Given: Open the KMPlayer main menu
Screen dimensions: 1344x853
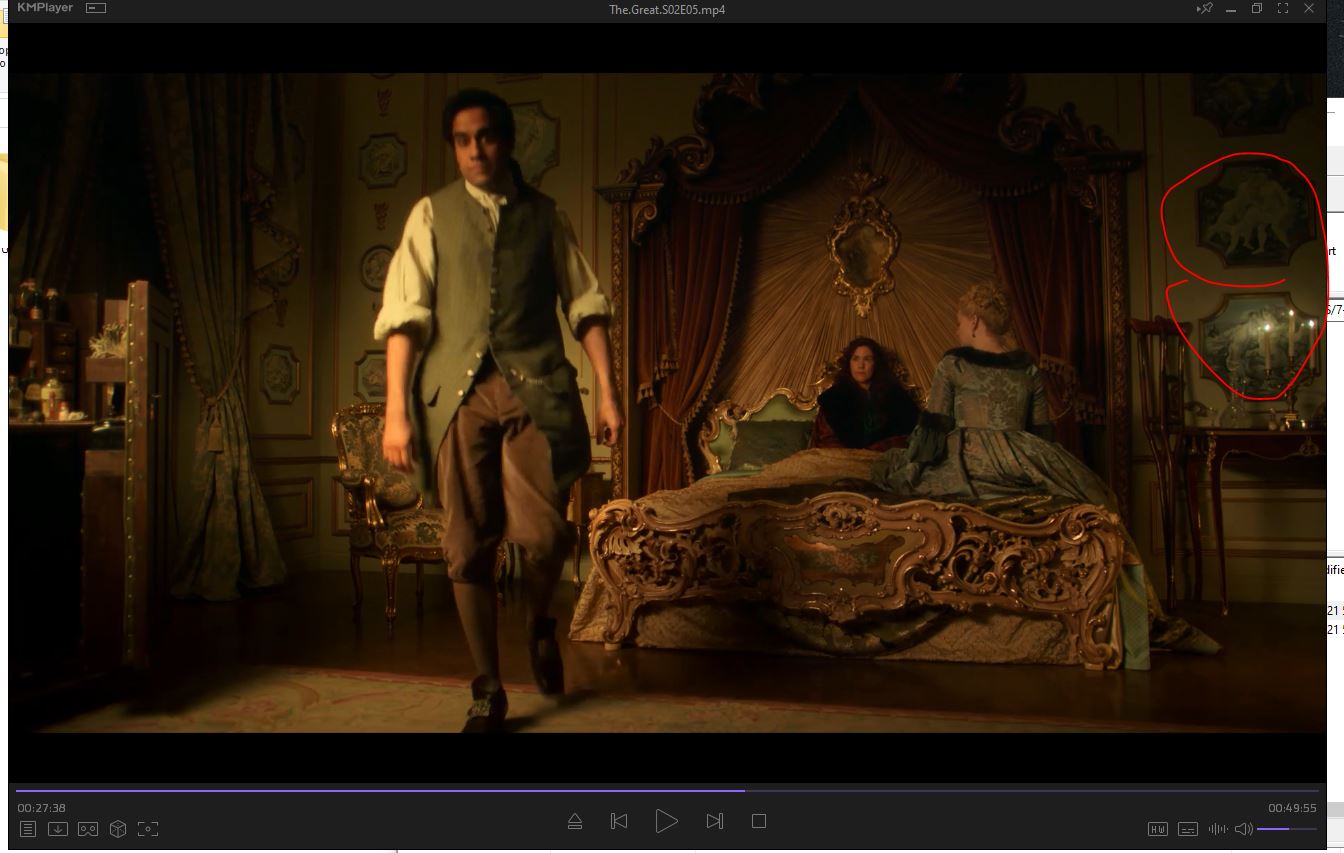Looking at the screenshot, I should point(45,8).
